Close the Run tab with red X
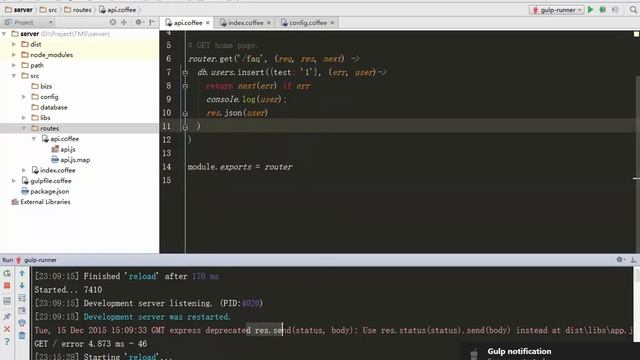This screenshot has height=360, width=640. [7, 329]
